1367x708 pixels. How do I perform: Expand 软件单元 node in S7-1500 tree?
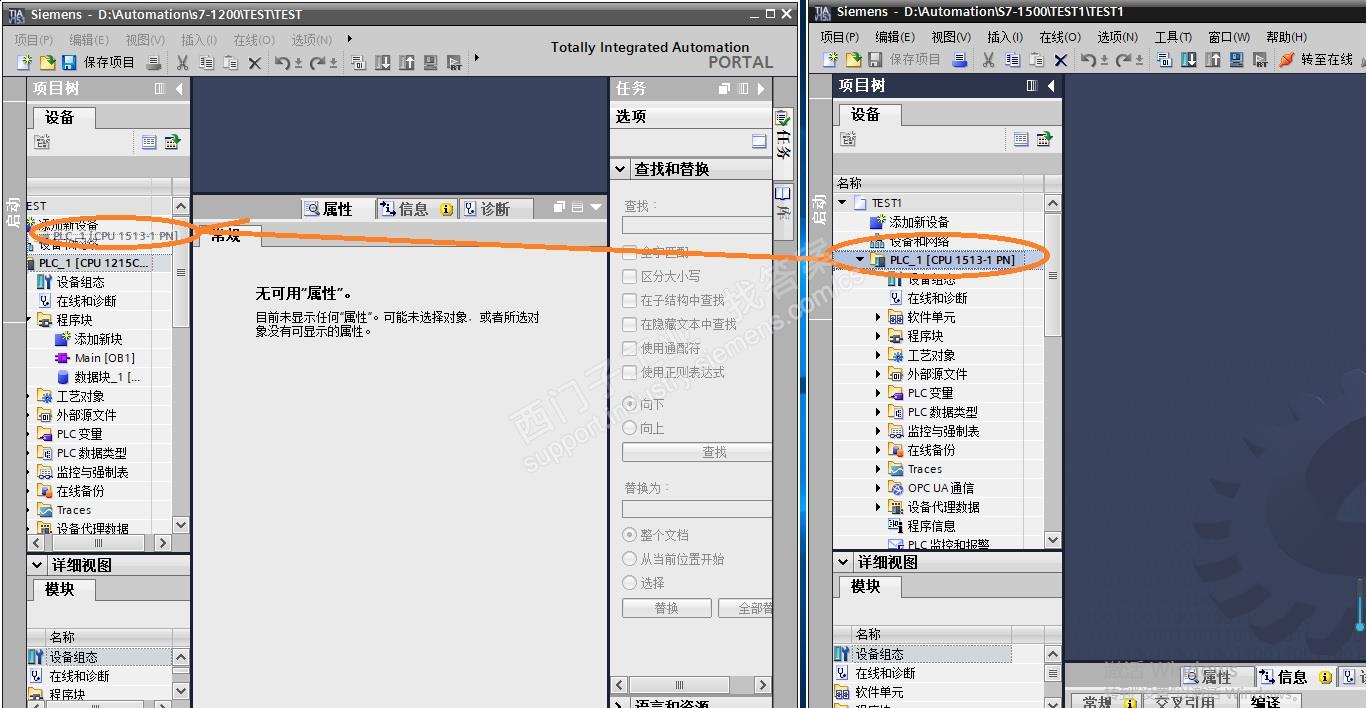pos(878,317)
